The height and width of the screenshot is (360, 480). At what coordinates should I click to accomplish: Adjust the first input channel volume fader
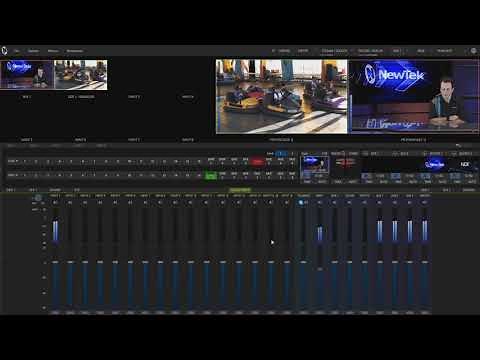[x=55, y=262]
